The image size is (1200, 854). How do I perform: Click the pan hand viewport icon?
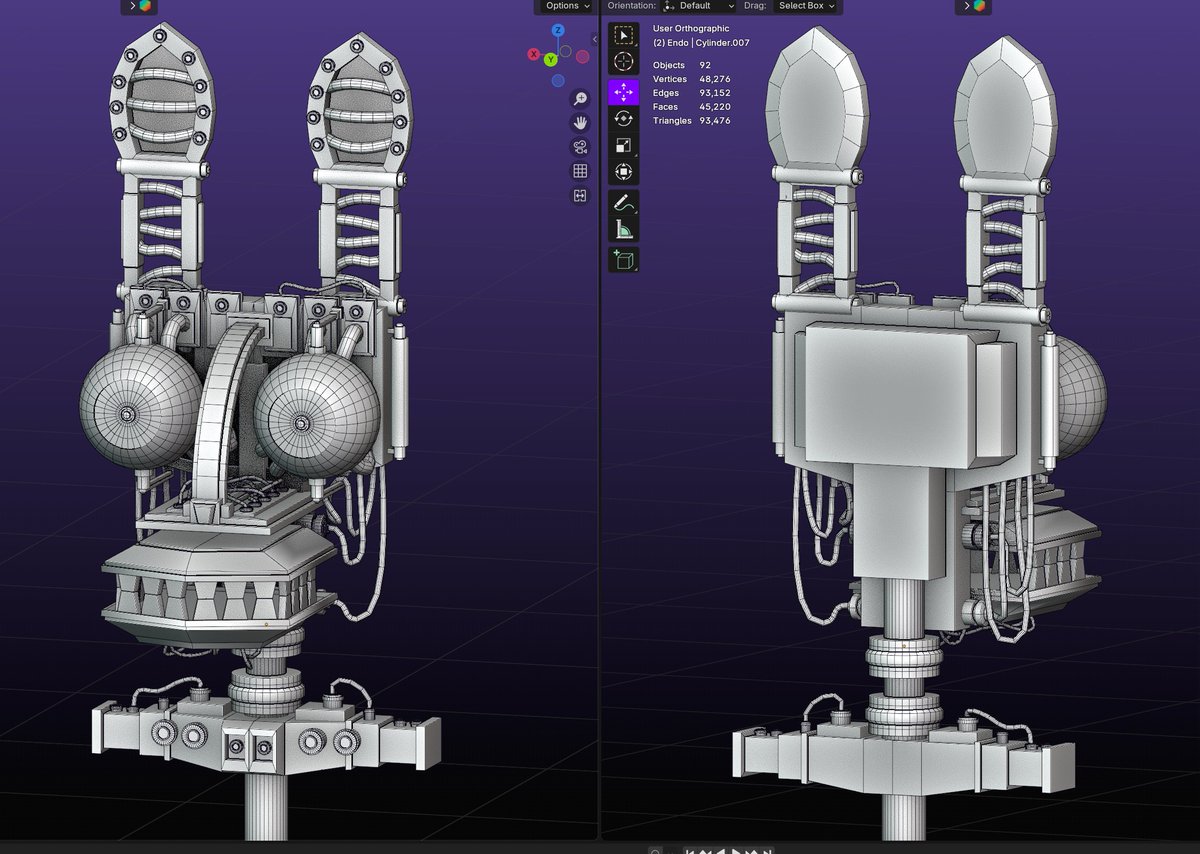(x=580, y=122)
